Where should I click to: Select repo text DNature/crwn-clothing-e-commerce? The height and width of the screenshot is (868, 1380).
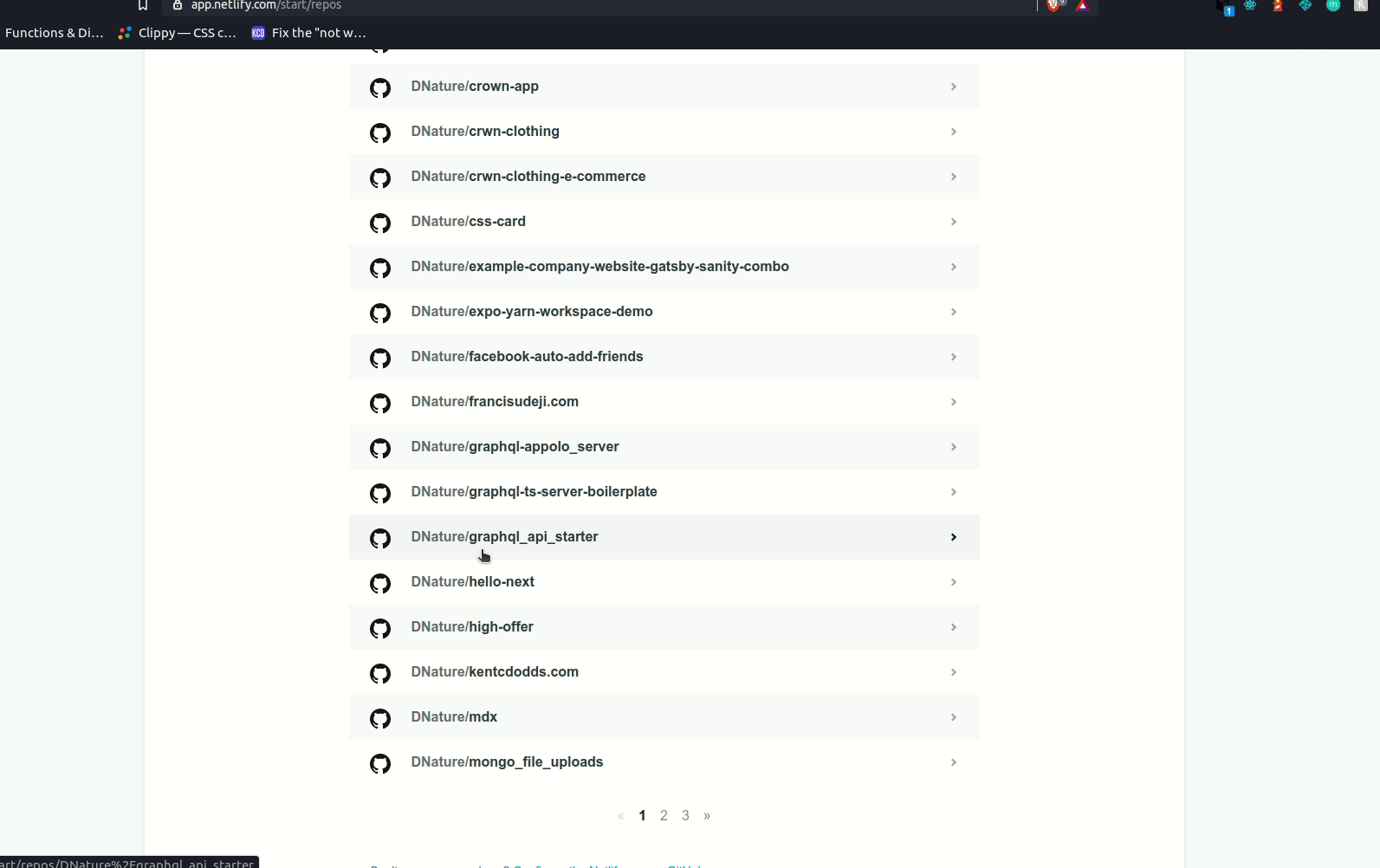(x=528, y=177)
